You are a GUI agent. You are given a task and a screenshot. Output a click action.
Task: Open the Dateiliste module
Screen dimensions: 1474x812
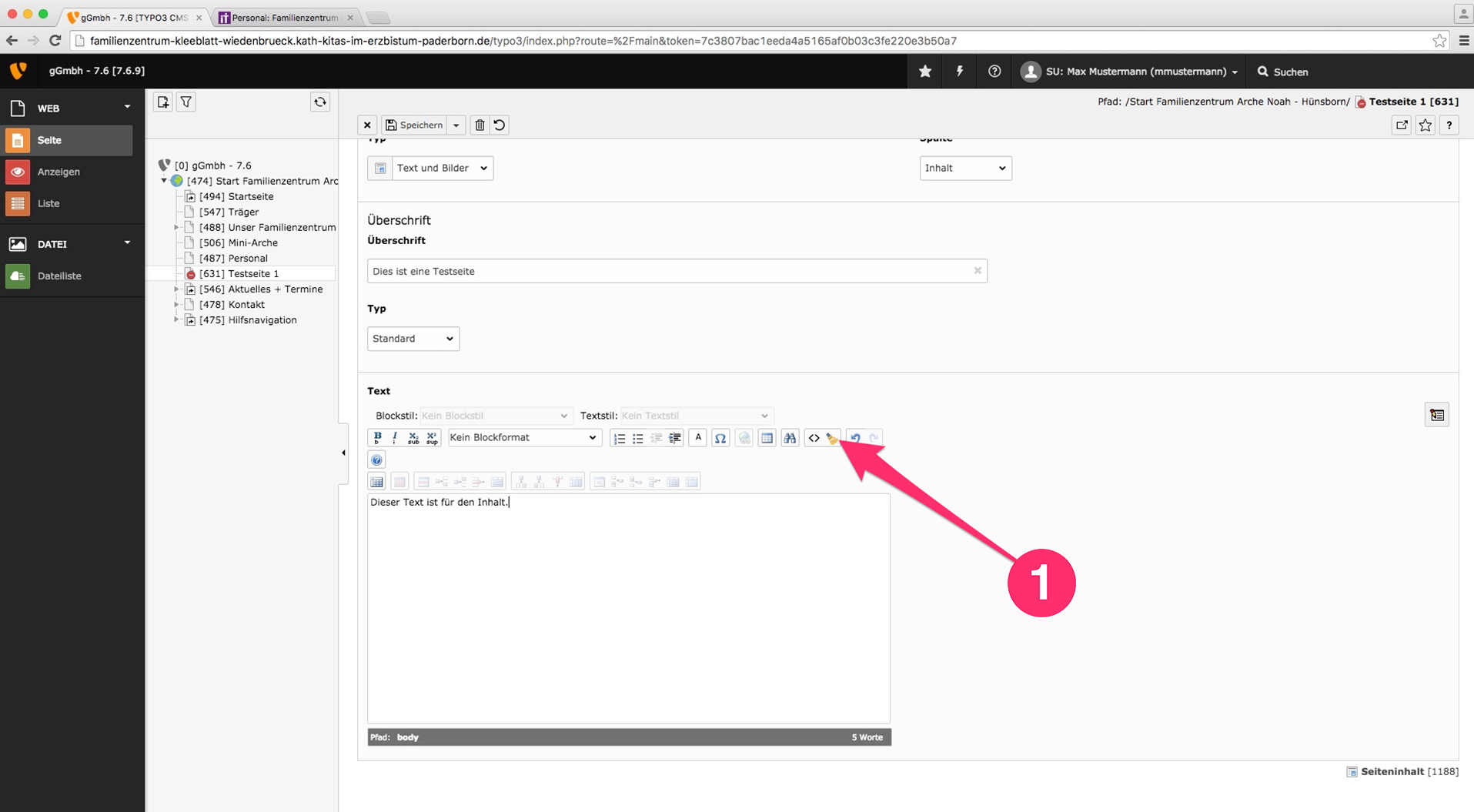(59, 276)
